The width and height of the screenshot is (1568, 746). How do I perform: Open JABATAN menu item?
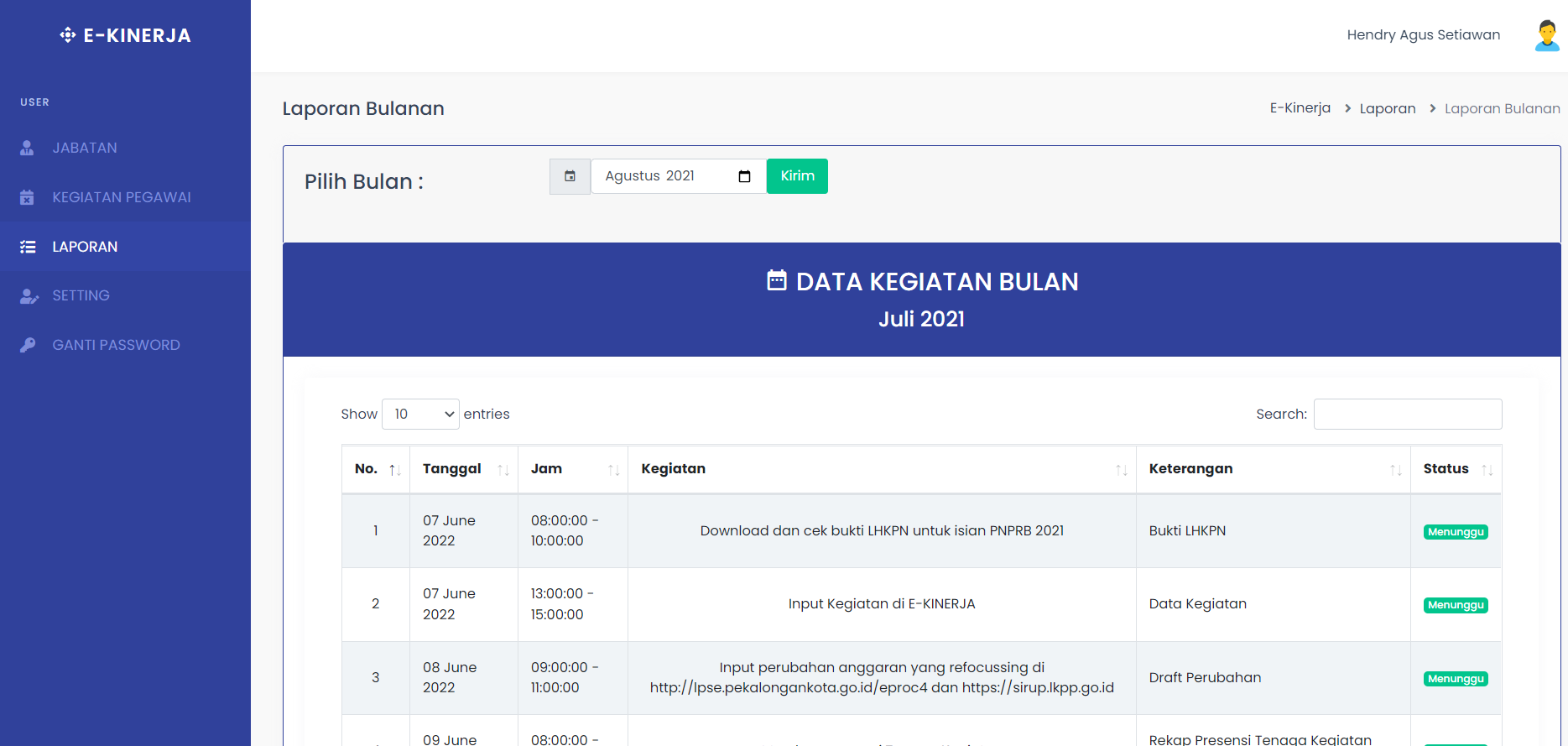[125, 148]
